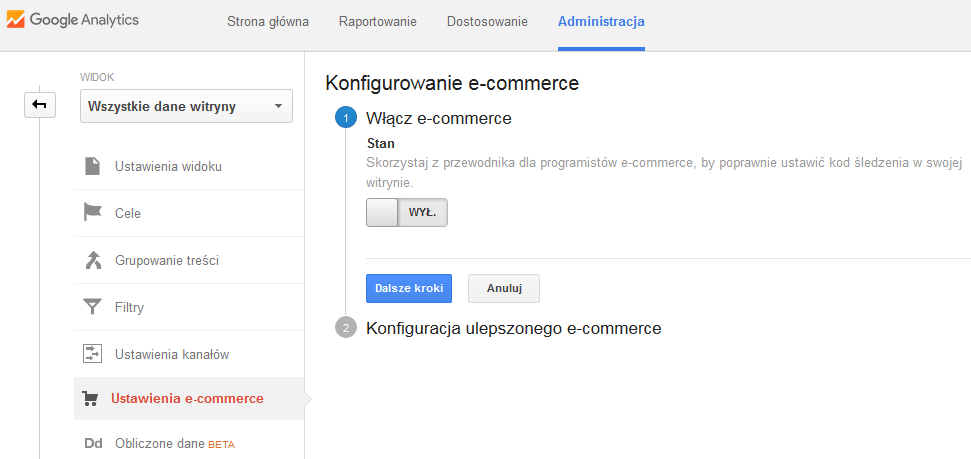
Task: Click the Dd icon for Obliczone dane
Action: click(93, 444)
